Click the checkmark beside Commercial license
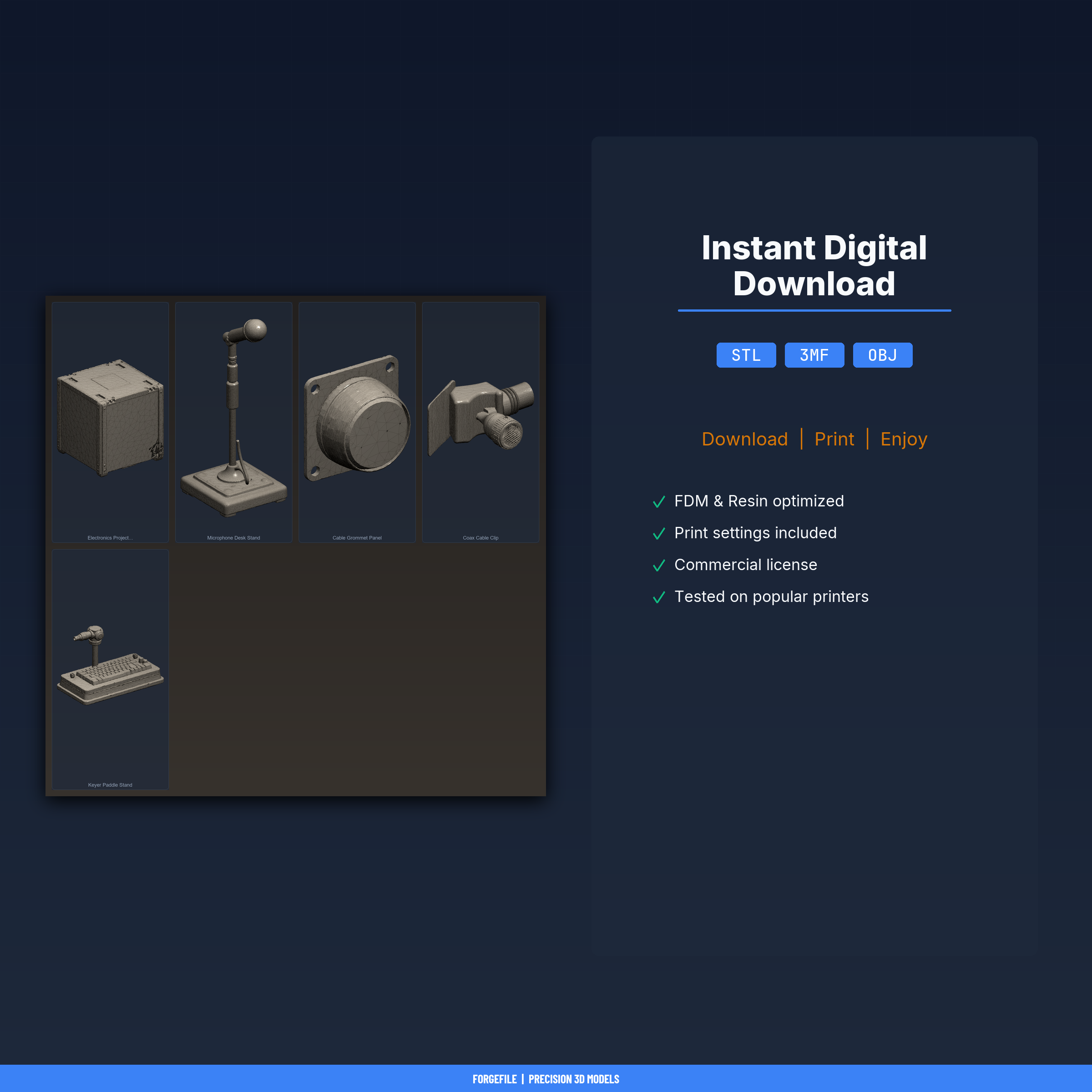The image size is (1092, 1092). [658, 565]
